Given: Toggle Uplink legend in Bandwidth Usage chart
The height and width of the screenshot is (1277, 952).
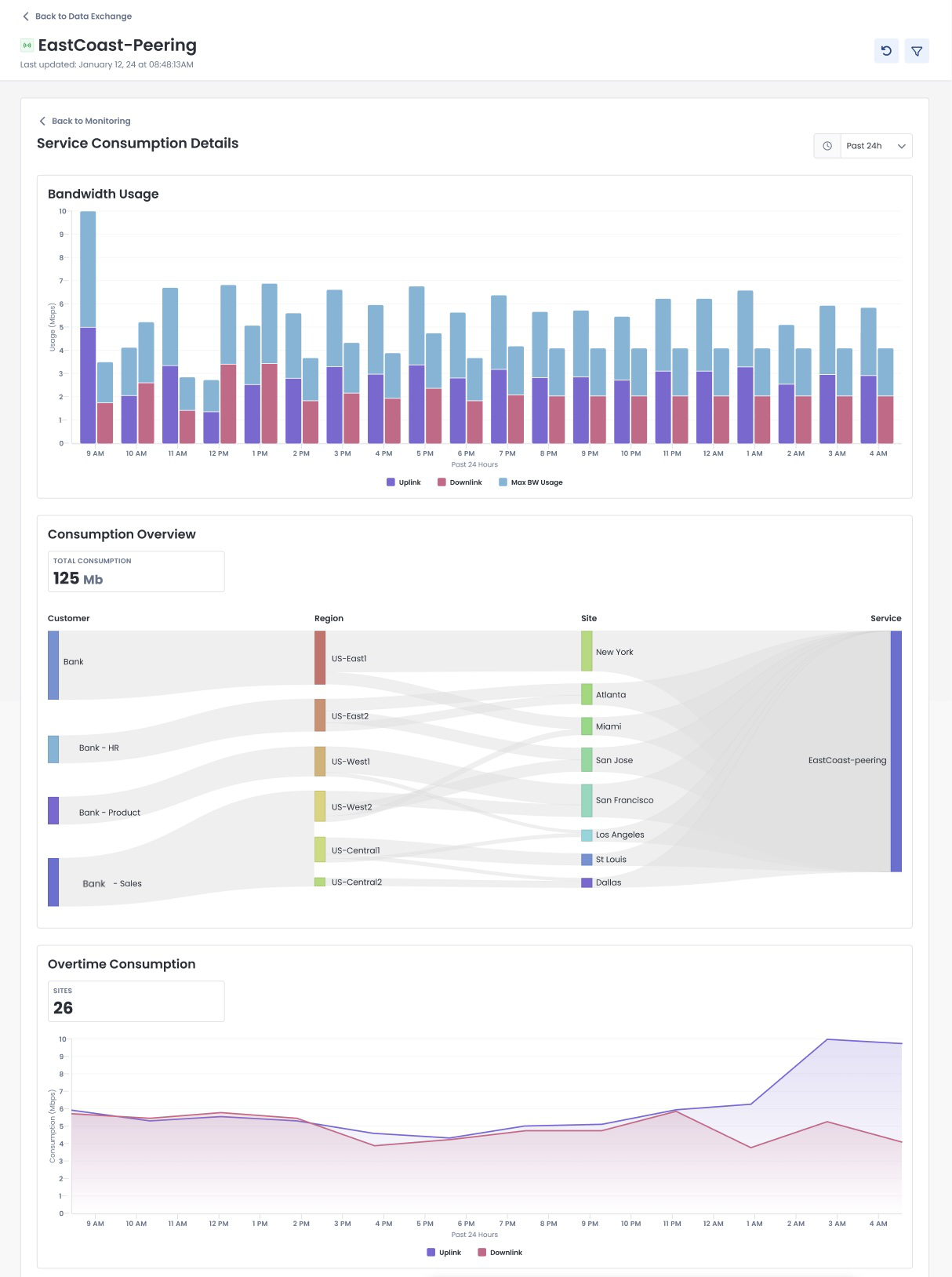Looking at the screenshot, I should click(x=404, y=482).
